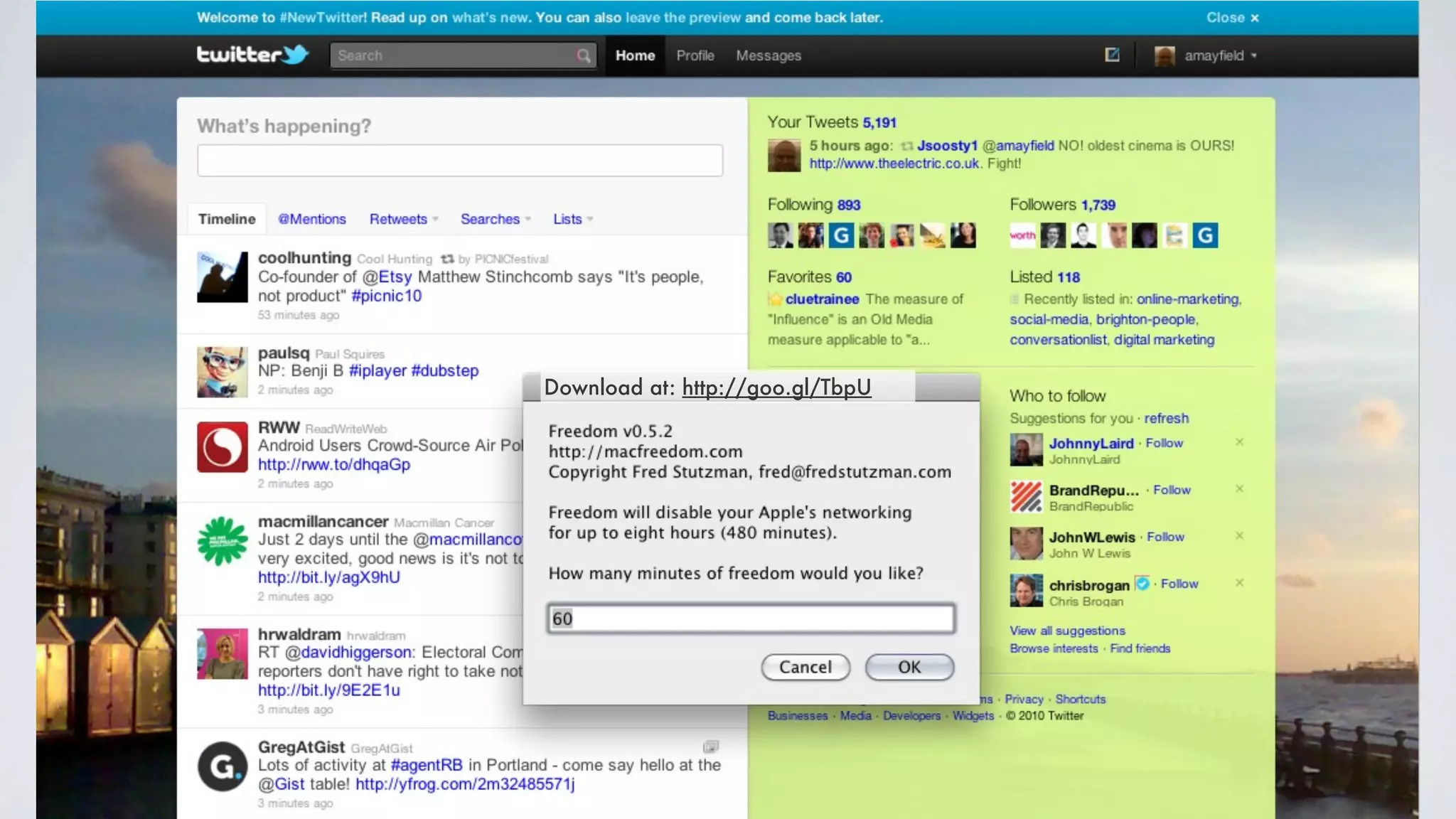
Task: Open coolhunting's avatar in timeline
Action: click(x=223, y=277)
